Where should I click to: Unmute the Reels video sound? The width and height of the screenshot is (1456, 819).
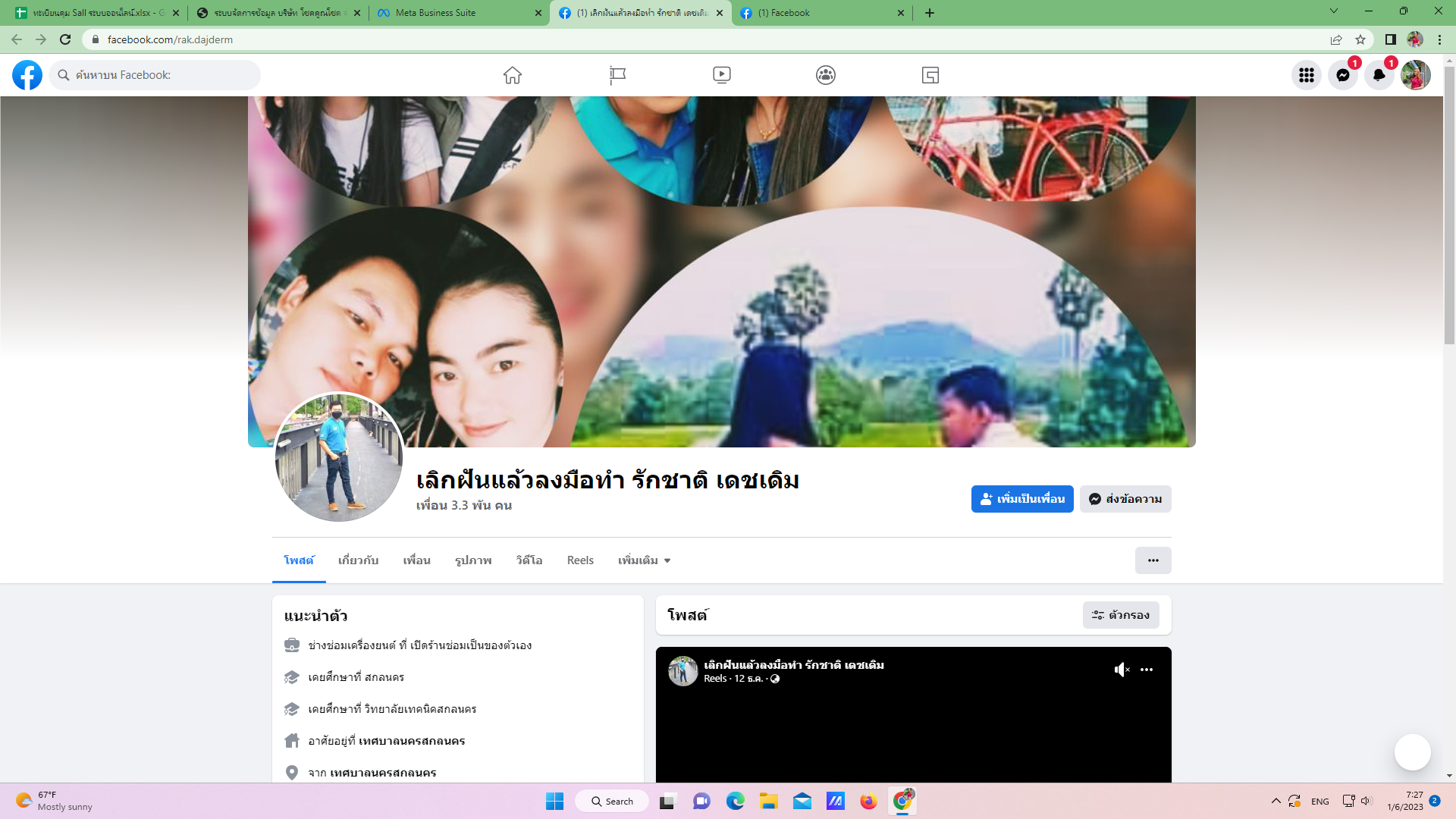coord(1122,670)
